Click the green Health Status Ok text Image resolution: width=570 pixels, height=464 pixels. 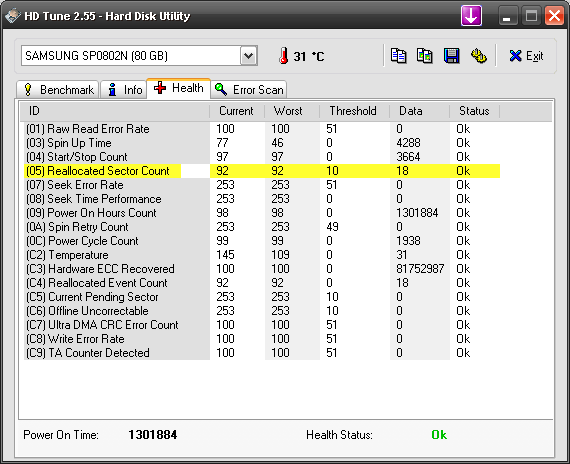click(x=439, y=435)
